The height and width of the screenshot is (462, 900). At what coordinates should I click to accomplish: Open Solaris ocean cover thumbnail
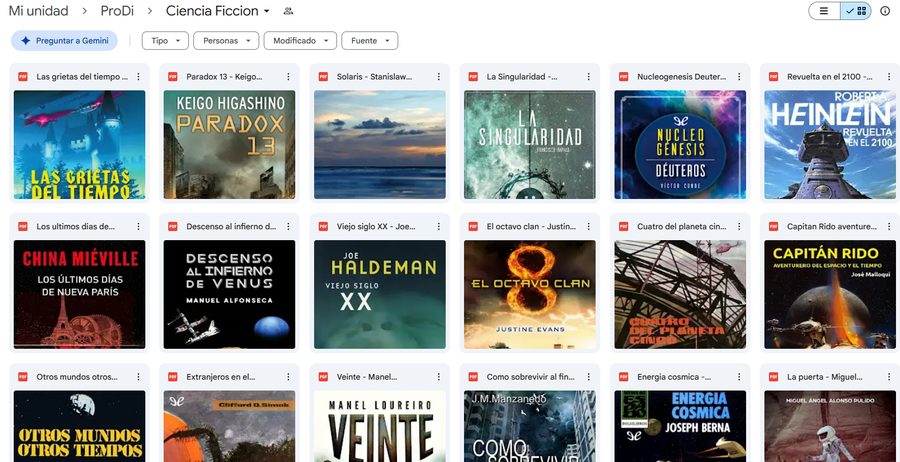380,145
